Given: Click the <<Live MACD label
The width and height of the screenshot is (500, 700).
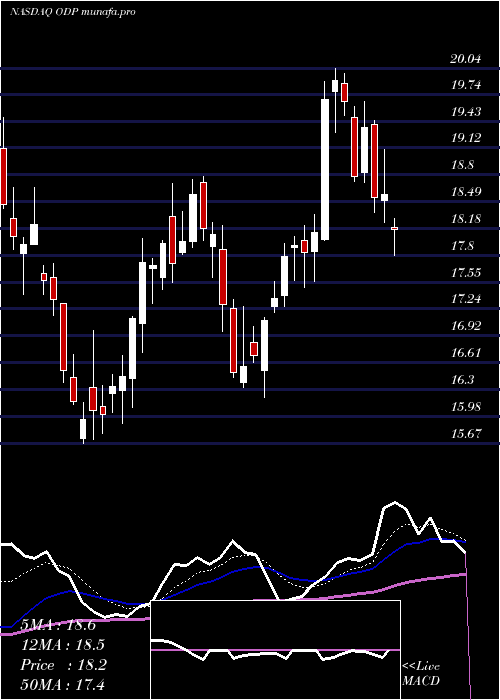Looking at the screenshot, I should 421,674.
